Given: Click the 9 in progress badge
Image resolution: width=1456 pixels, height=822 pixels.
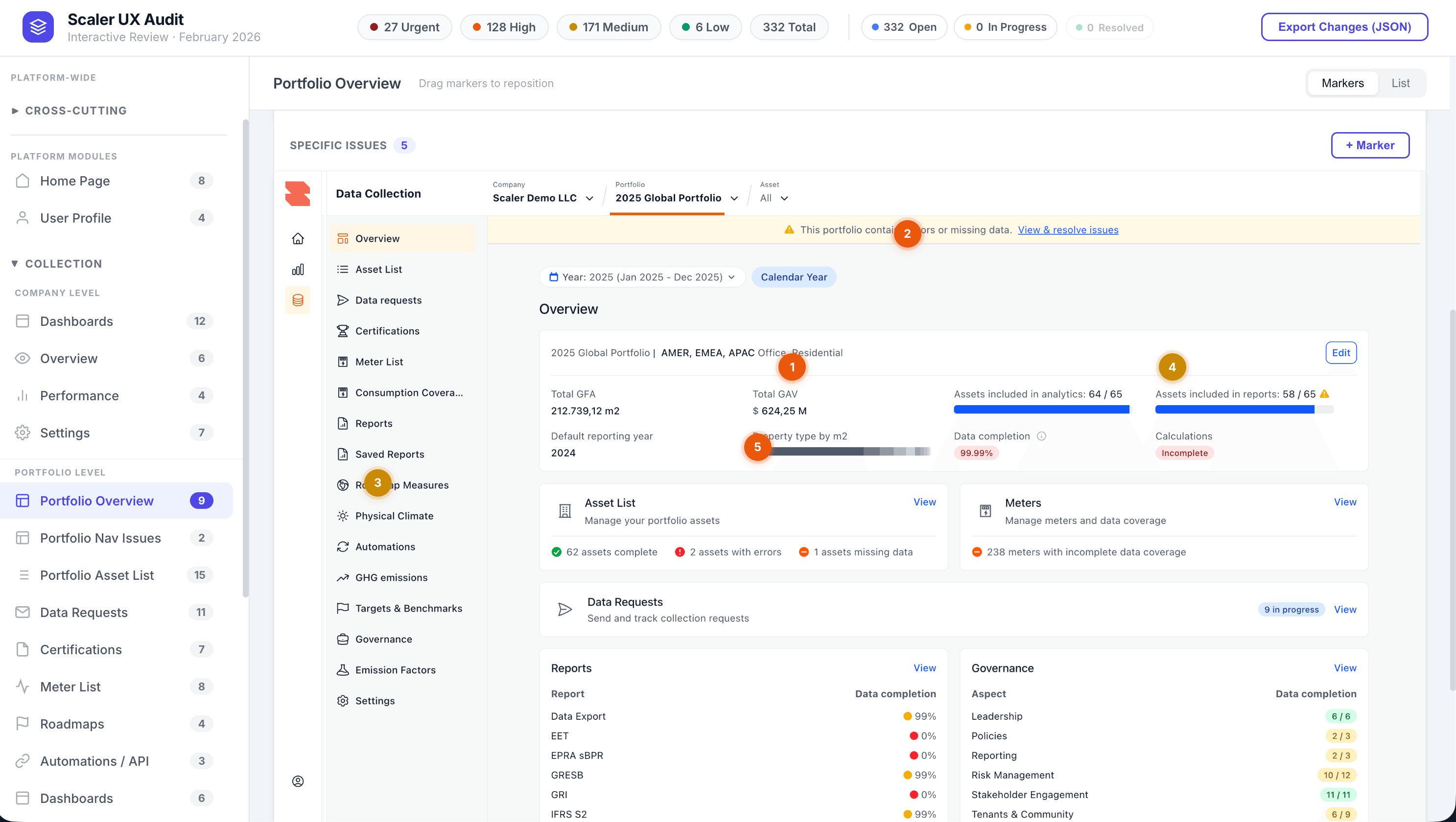Looking at the screenshot, I should [x=1291, y=610].
